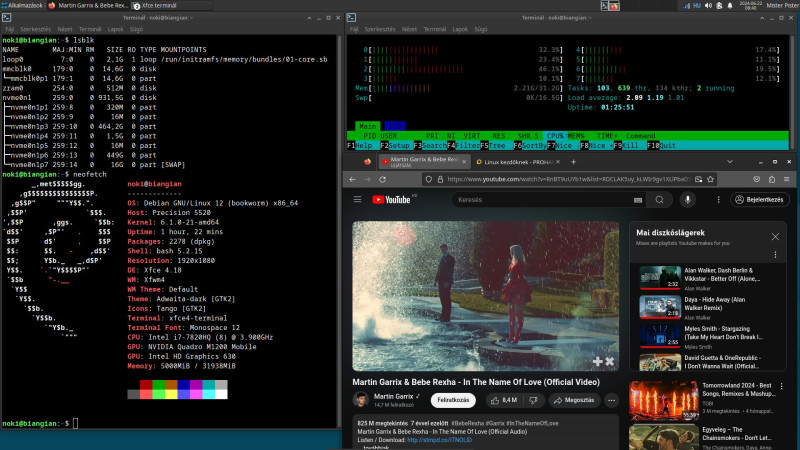Click the YouTube URL address field
800x450 pixels.
[x=569, y=180]
